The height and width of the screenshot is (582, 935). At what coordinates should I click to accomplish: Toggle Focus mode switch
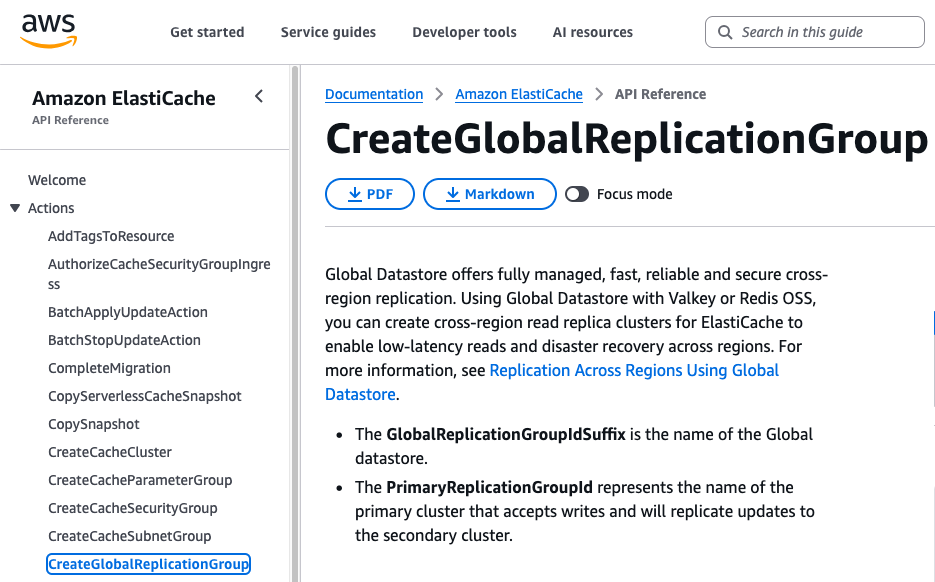point(577,194)
